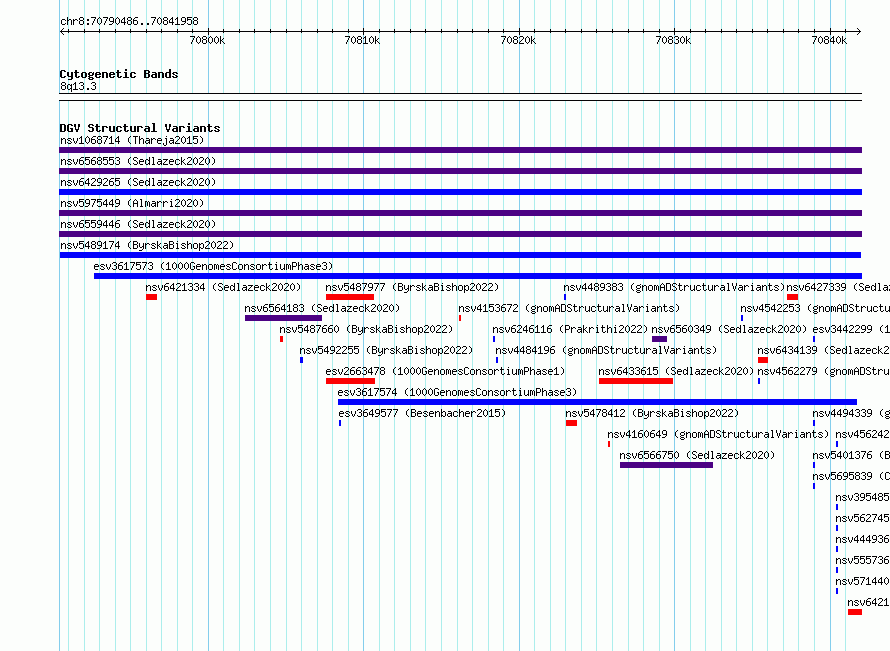Select the nsv444936 variant label
890x651 pixels.
(x=862, y=539)
